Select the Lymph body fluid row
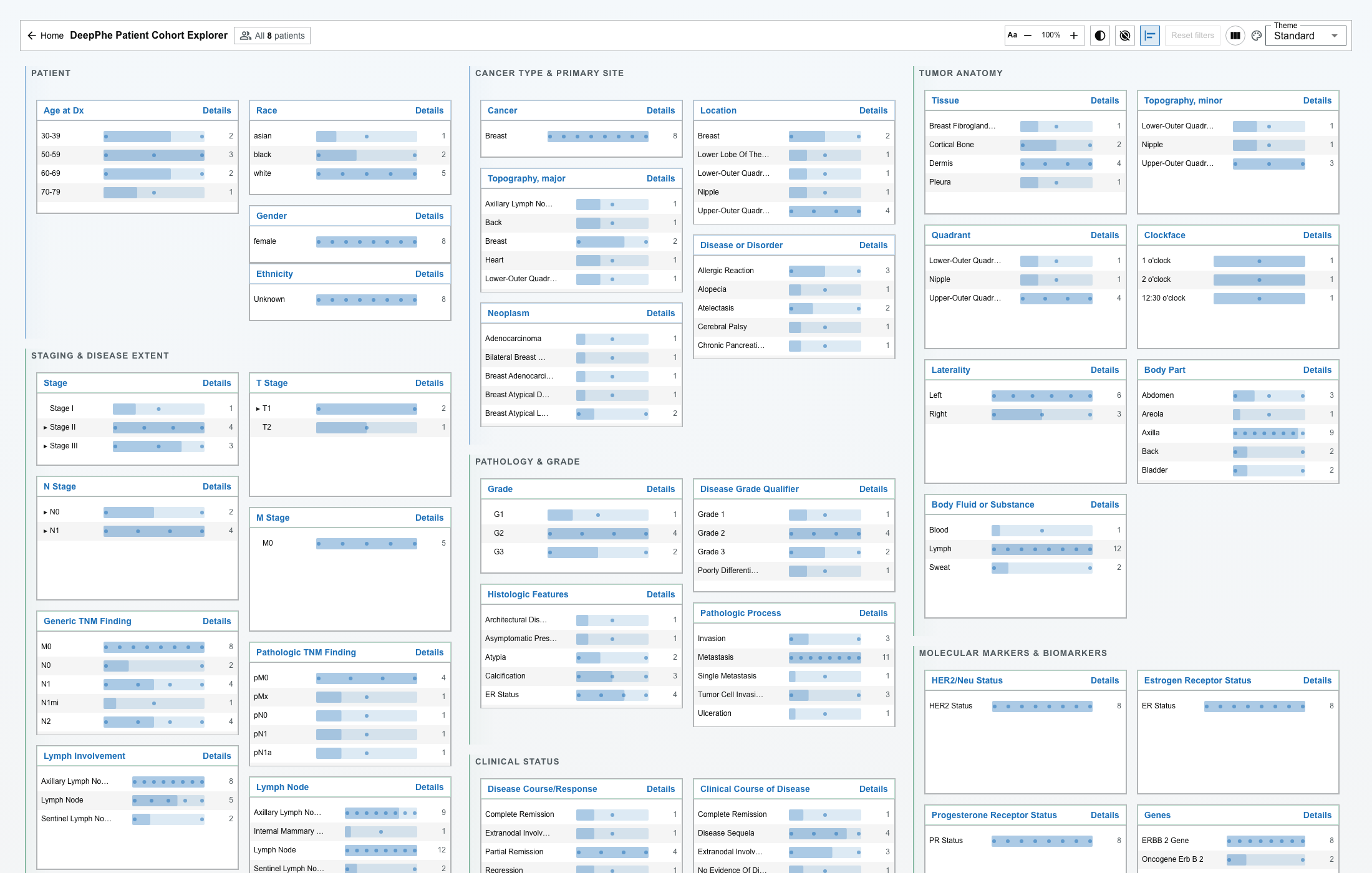 pos(1025,549)
